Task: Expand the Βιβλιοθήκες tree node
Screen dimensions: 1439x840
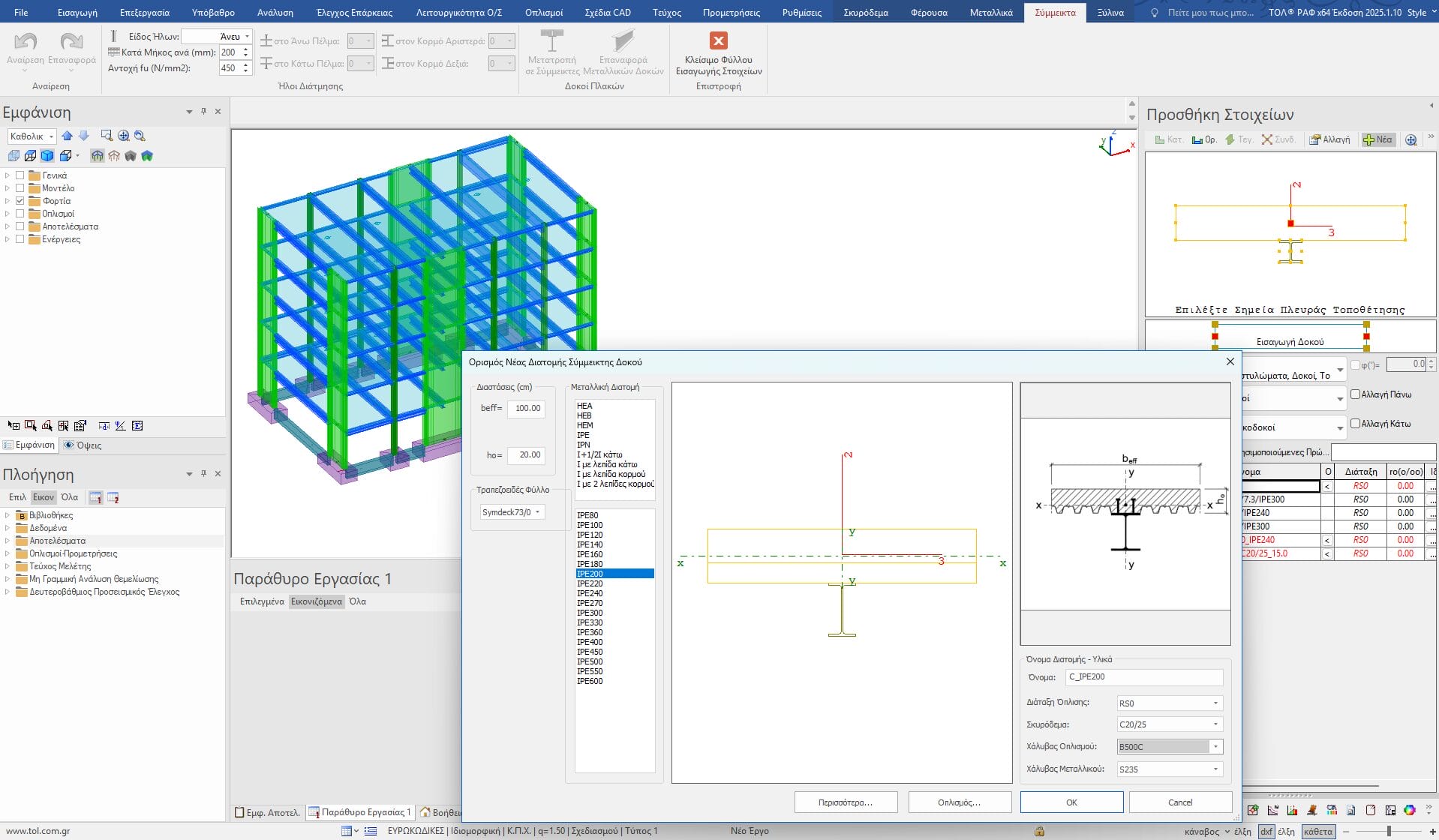Action: tap(8, 515)
